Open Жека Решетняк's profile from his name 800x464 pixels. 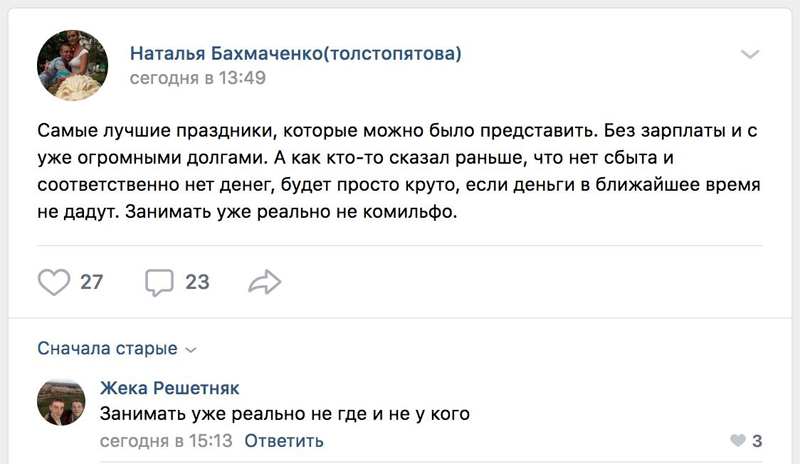pos(170,388)
